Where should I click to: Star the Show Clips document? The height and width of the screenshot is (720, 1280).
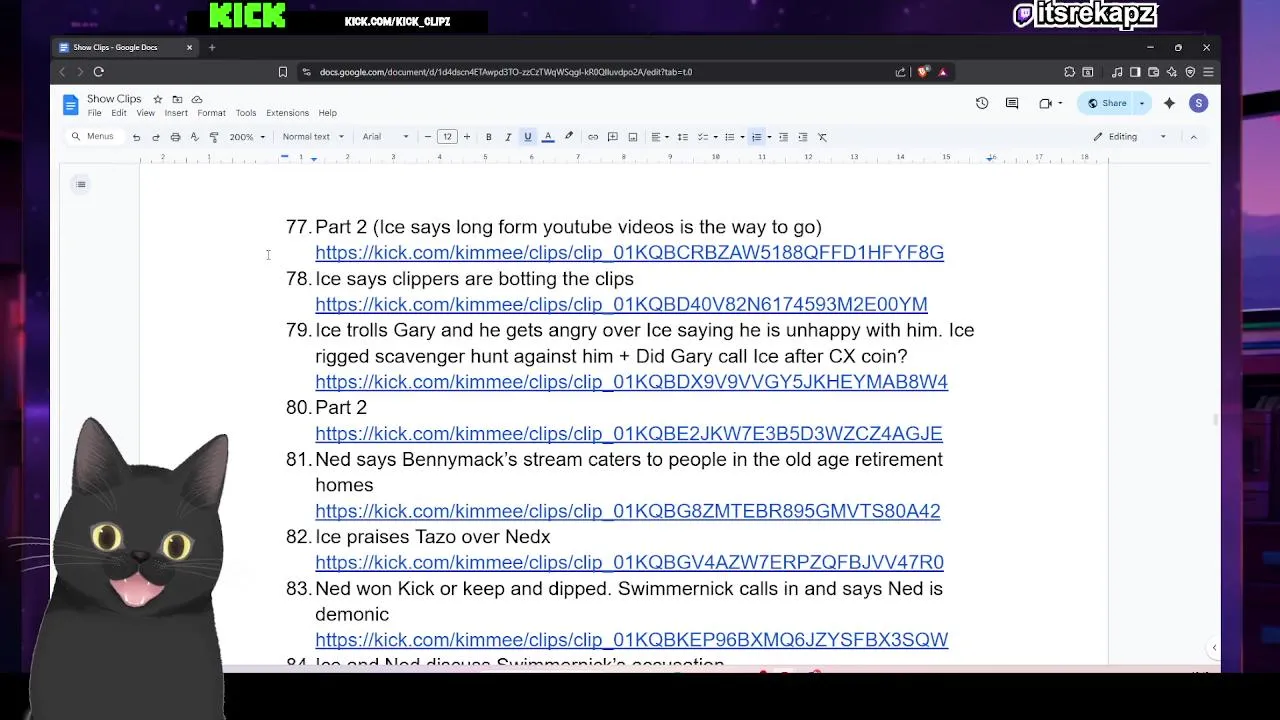click(157, 99)
